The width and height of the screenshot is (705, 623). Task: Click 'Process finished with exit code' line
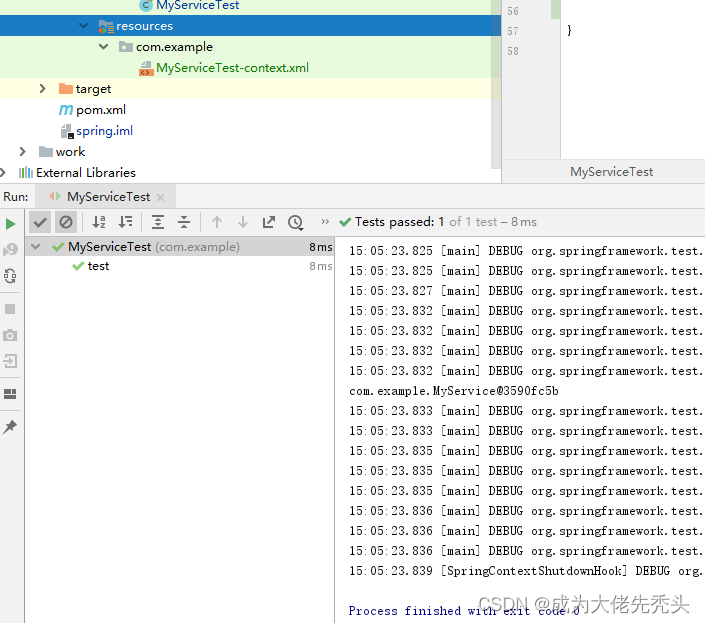[x=464, y=610]
